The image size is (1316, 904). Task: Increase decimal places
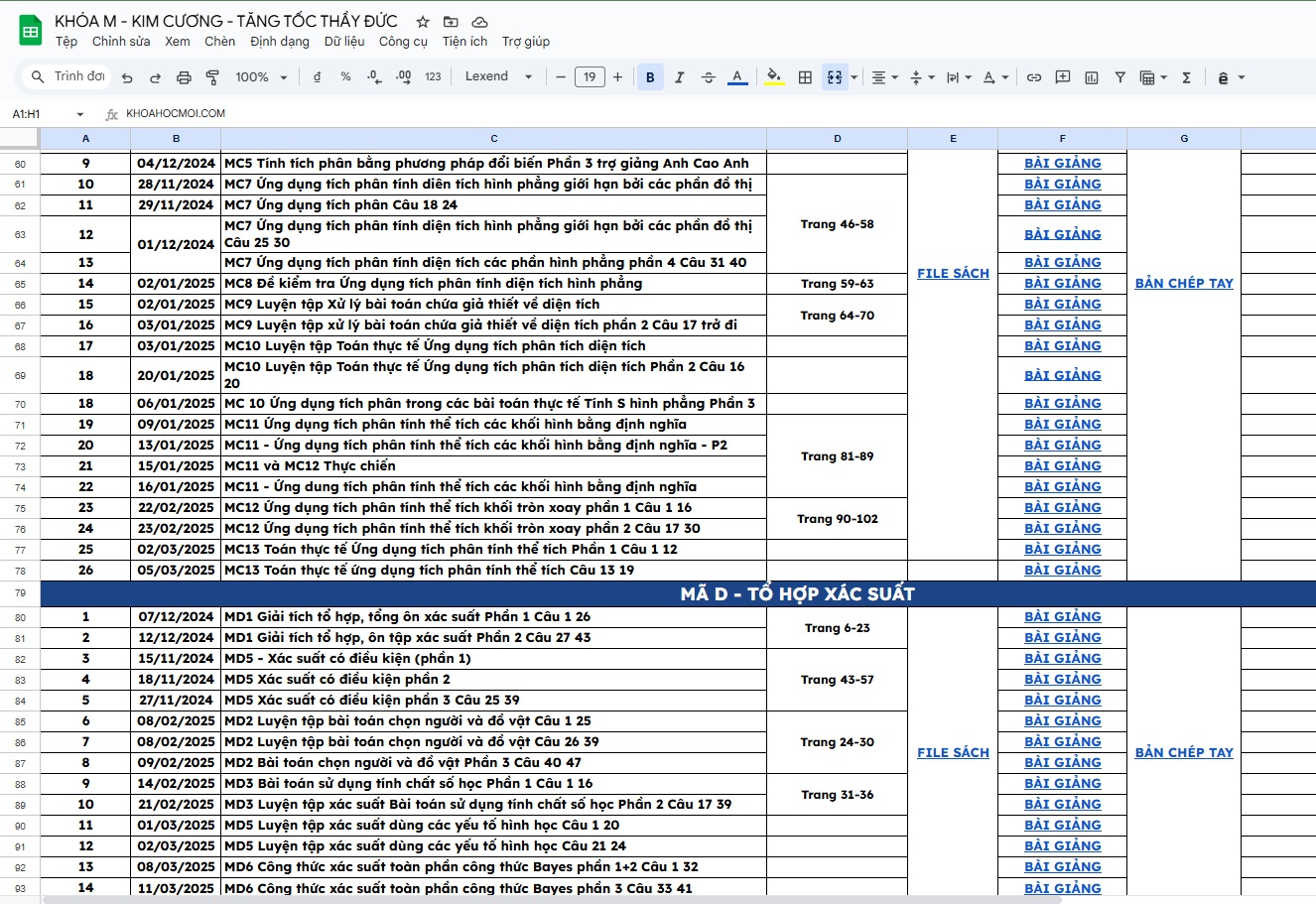pos(403,77)
